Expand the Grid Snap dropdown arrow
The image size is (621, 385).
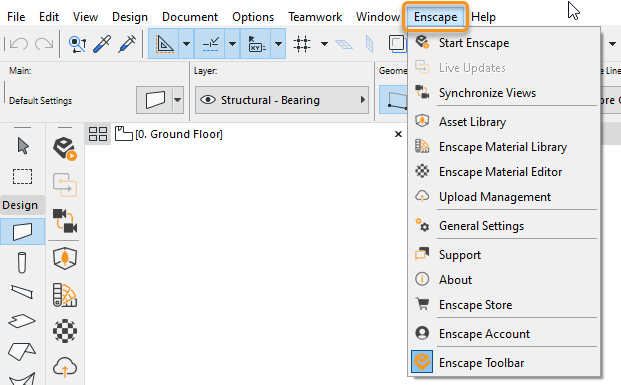coord(324,44)
